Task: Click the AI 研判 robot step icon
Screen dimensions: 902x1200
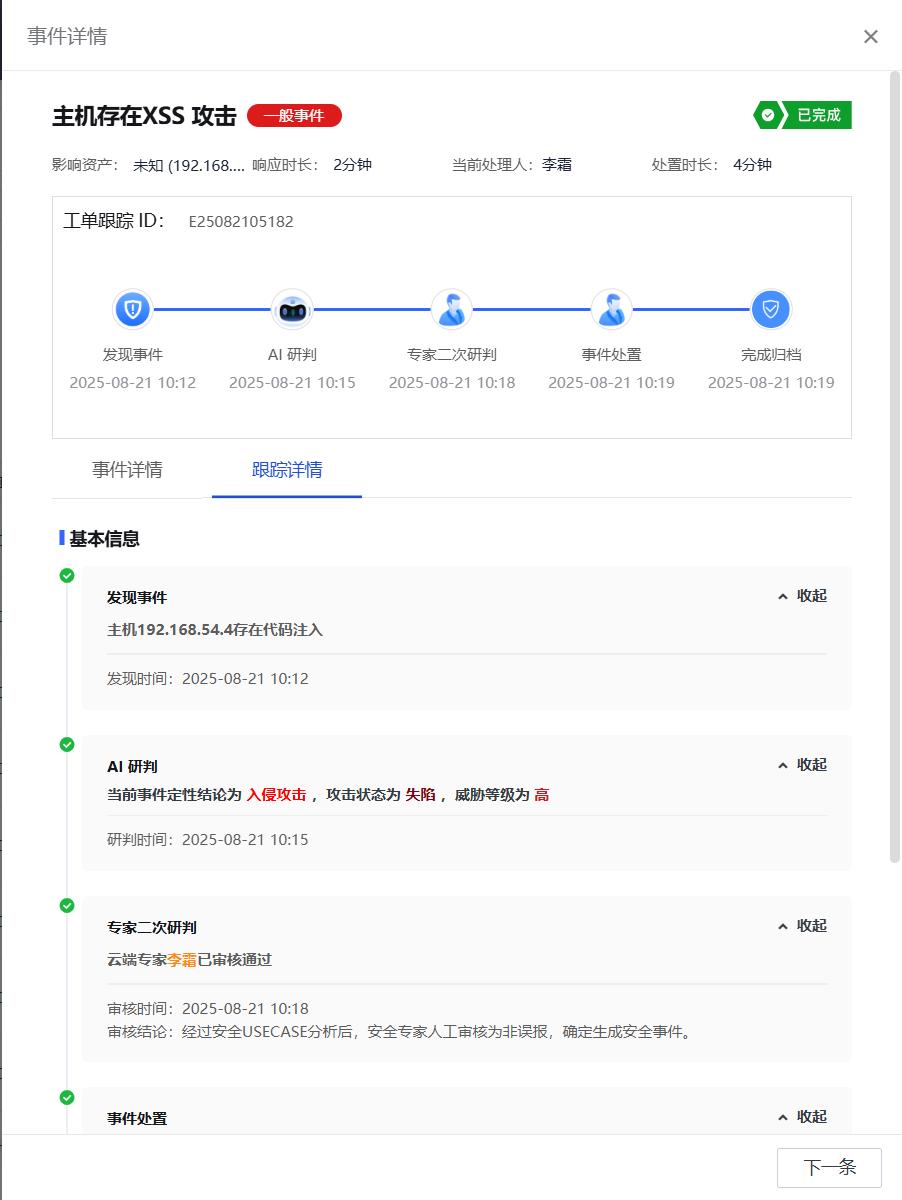Action: click(292, 309)
